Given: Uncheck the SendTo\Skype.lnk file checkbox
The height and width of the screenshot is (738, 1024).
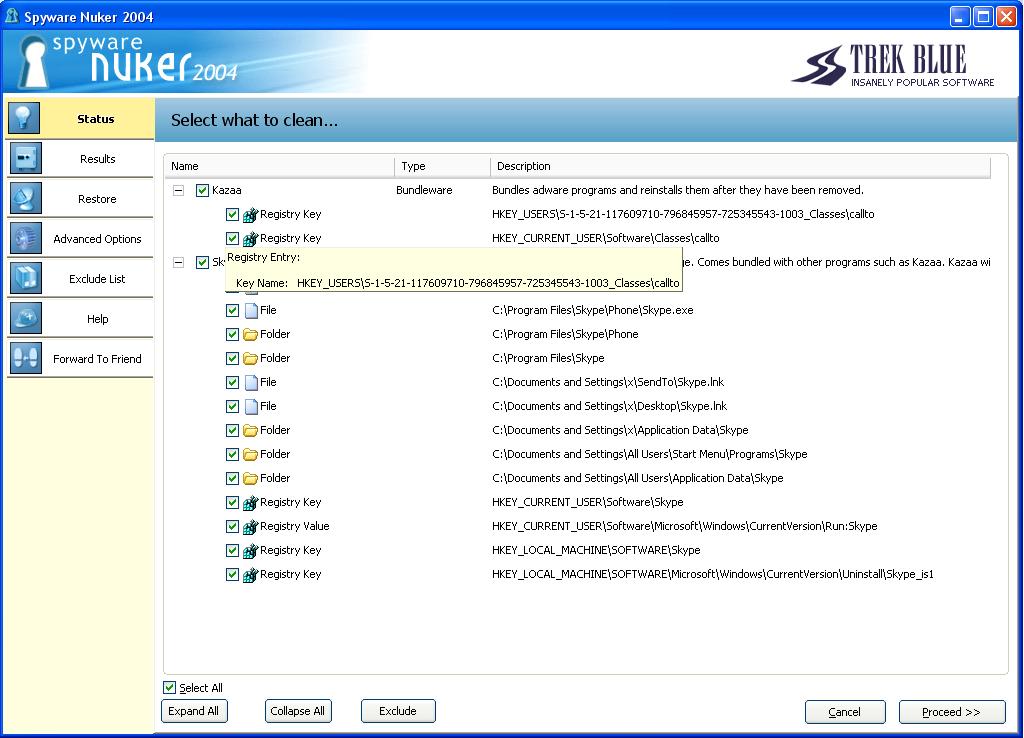Looking at the screenshot, I should pos(232,382).
